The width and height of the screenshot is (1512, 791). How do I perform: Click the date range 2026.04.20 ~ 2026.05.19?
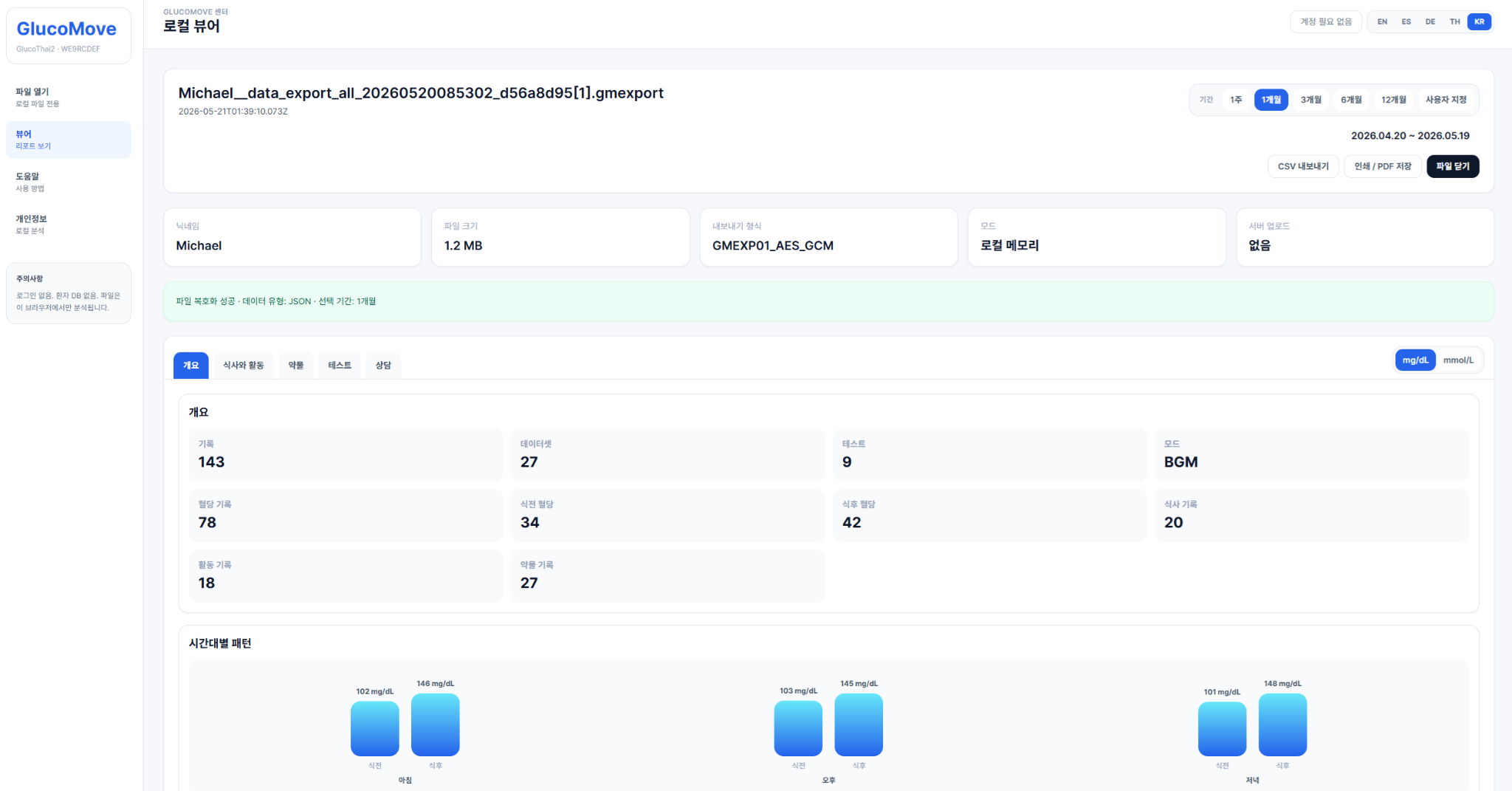(1410, 136)
